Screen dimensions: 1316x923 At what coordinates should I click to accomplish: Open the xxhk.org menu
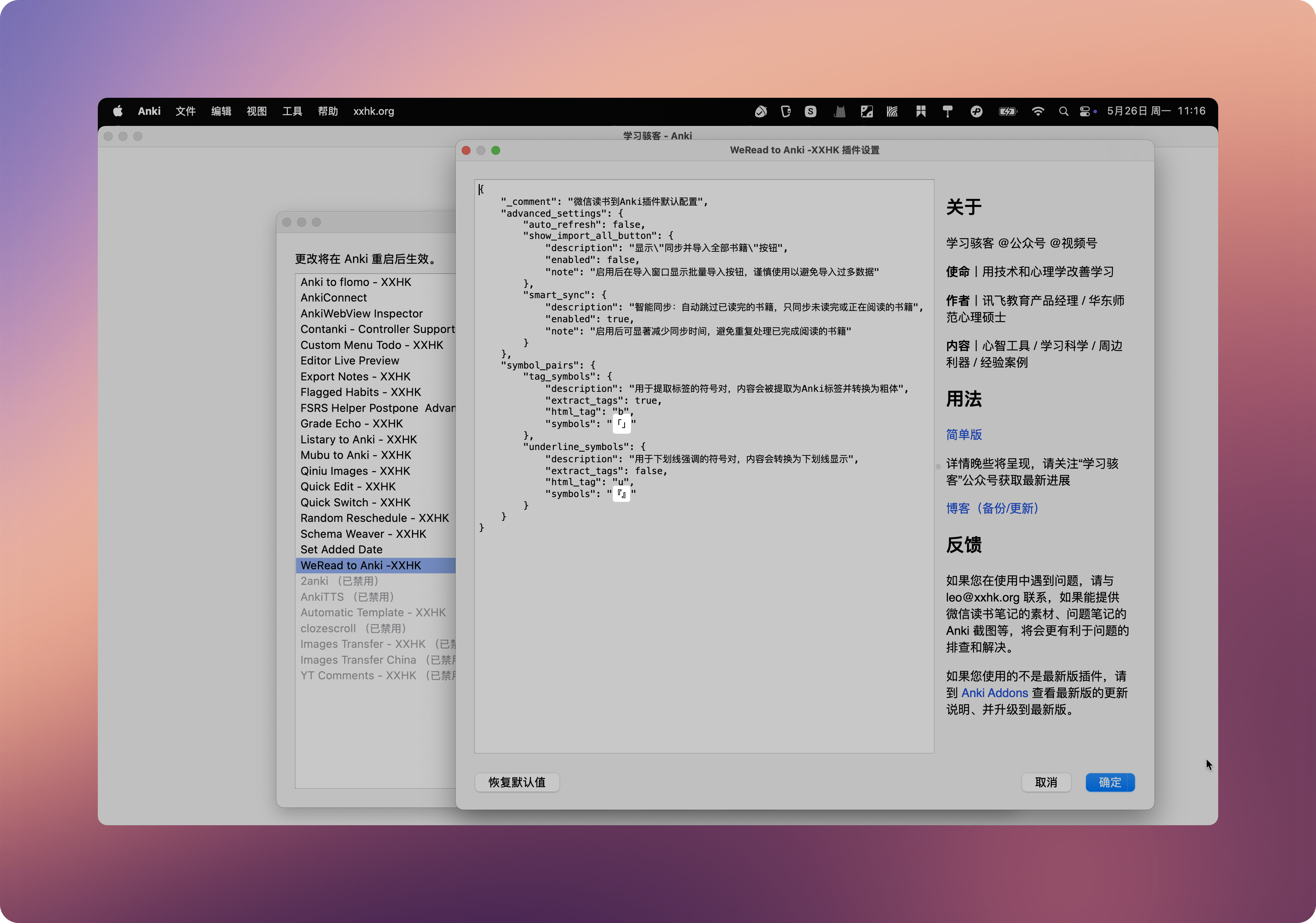pyautogui.click(x=373, y=111)
